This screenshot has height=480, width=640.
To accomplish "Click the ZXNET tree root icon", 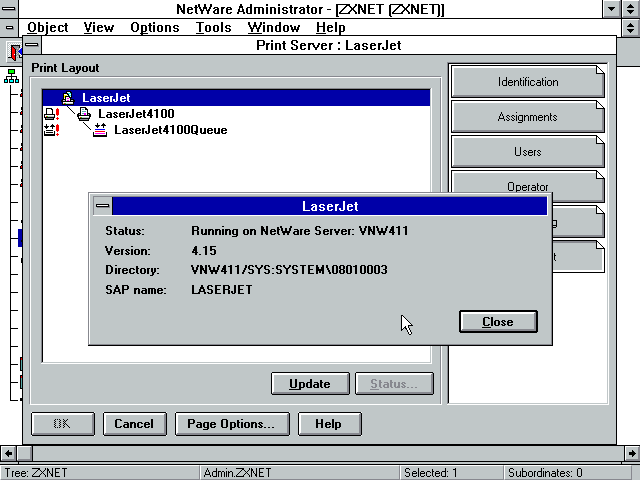I will [x=11, y=76].
